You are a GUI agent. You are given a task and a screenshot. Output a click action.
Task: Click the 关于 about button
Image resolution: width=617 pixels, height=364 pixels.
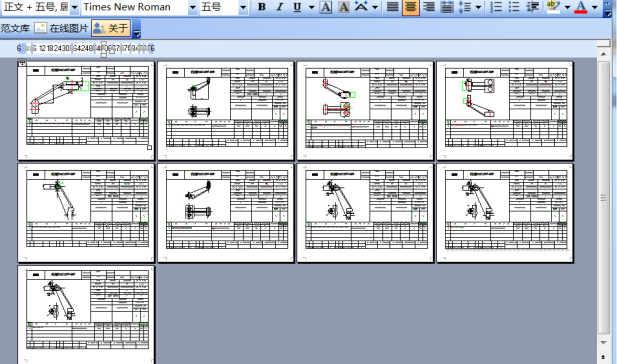click(111, 28)
